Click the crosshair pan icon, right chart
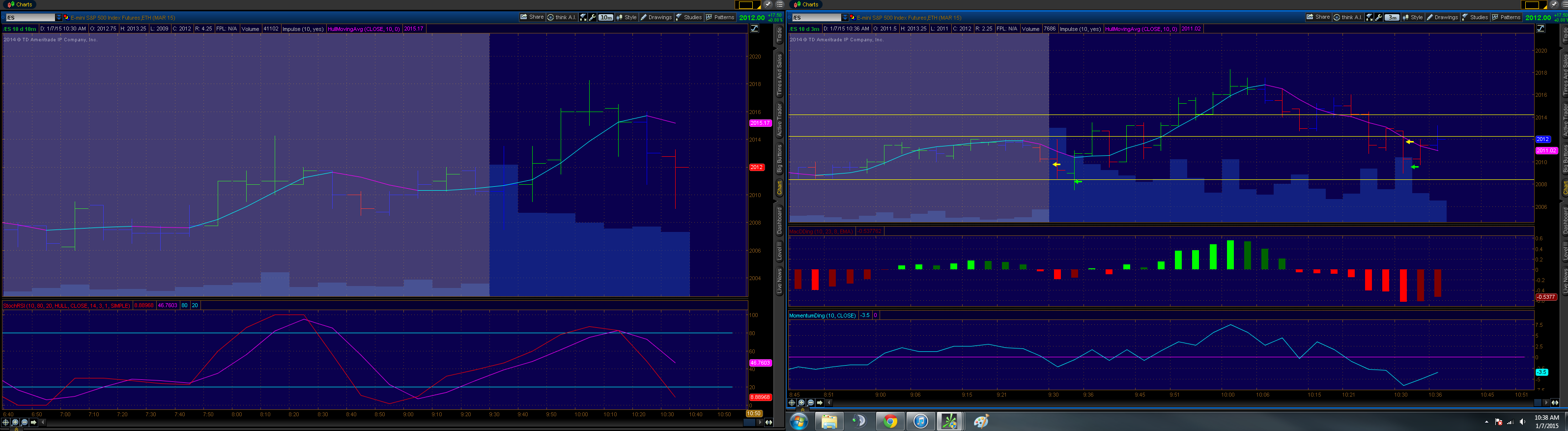This screenshot has height=431, width=1568. tap(793, 402)
